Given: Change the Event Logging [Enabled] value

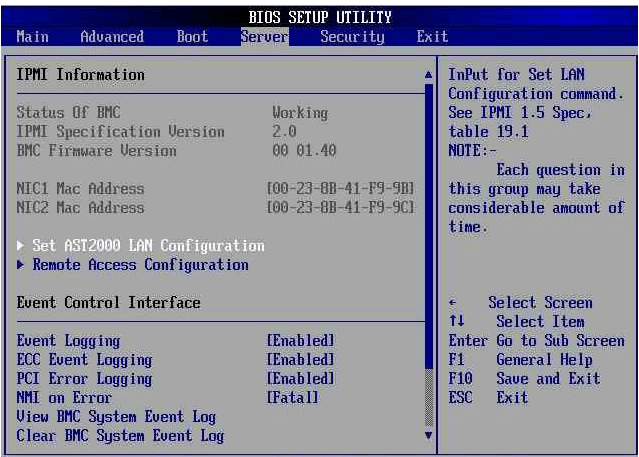Looking at the screenshot, I should point(300,340).
